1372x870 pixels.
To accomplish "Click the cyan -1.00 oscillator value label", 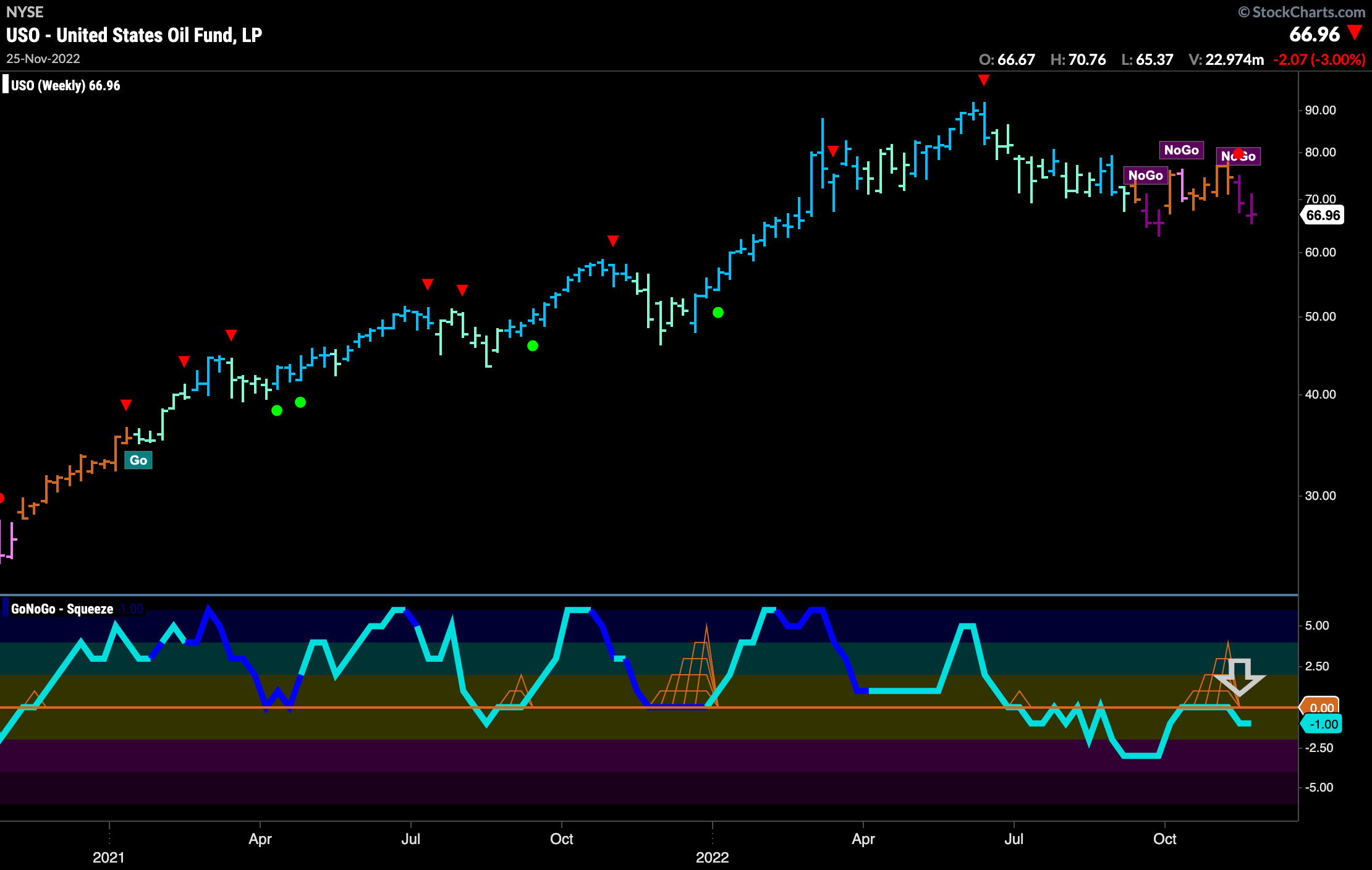I will click(1323, 724).
